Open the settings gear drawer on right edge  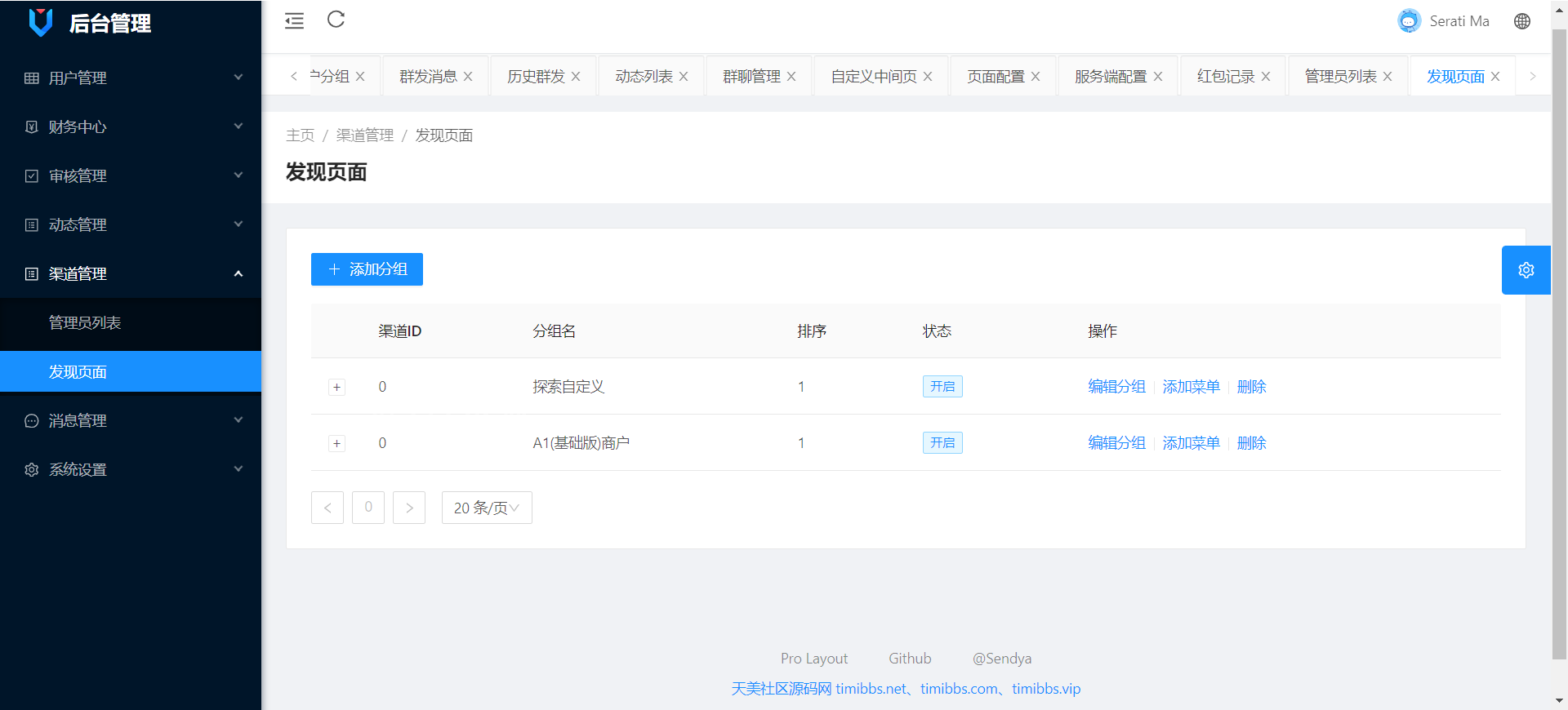coord(1526,270)
